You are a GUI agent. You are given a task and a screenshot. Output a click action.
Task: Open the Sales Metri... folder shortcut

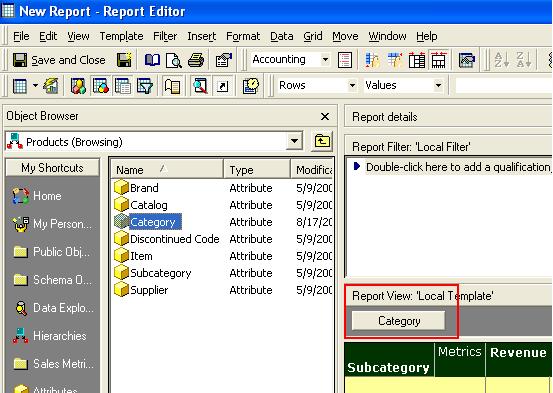(53, 364)
